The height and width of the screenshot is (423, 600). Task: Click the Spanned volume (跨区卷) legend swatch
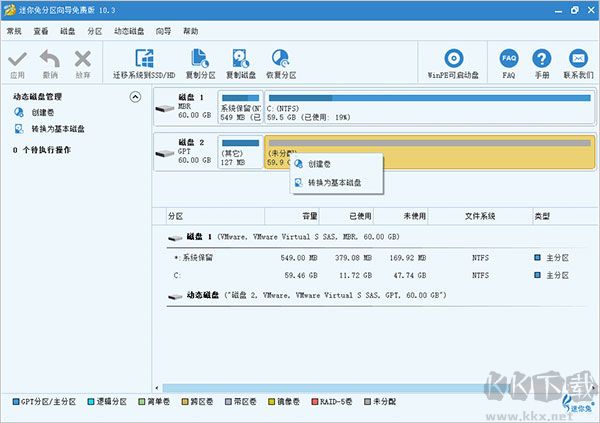pos(185,402)
